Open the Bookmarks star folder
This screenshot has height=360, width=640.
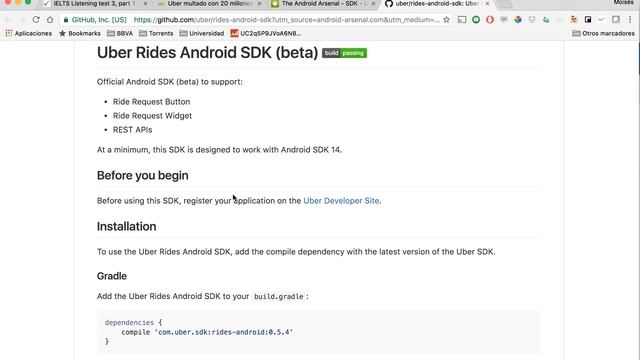80,33
